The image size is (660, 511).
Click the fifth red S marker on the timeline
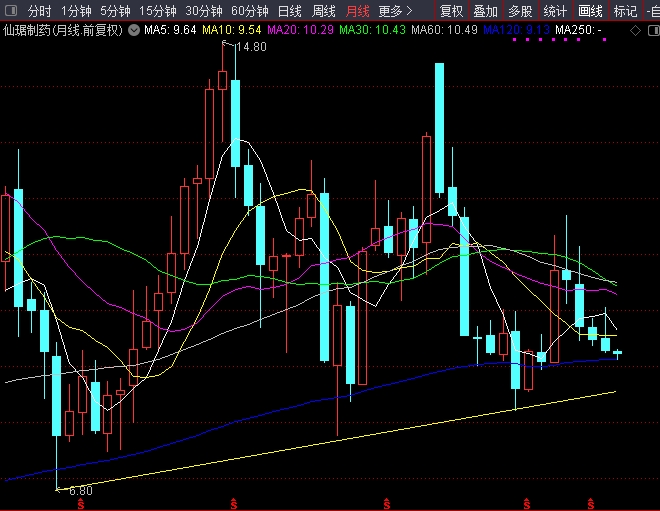tap(591, 504)
